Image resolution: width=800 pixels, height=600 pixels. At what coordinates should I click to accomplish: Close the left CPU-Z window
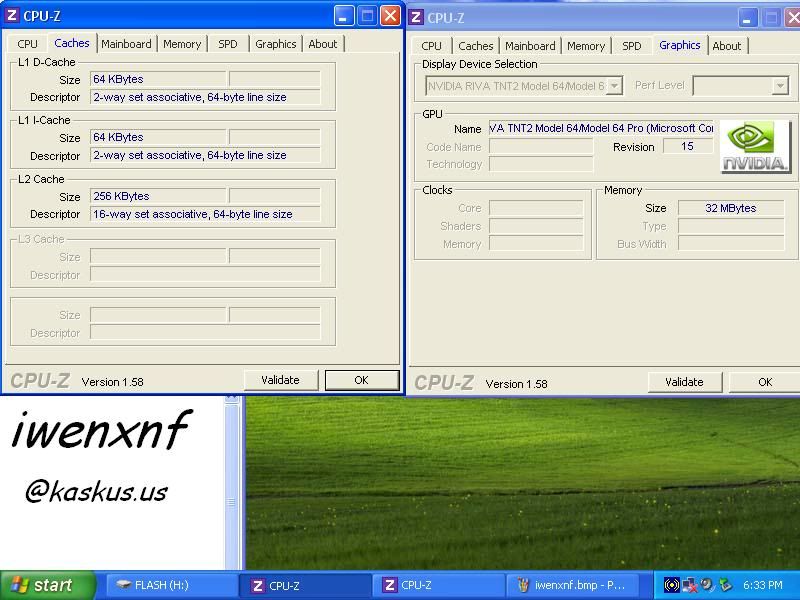391,16
